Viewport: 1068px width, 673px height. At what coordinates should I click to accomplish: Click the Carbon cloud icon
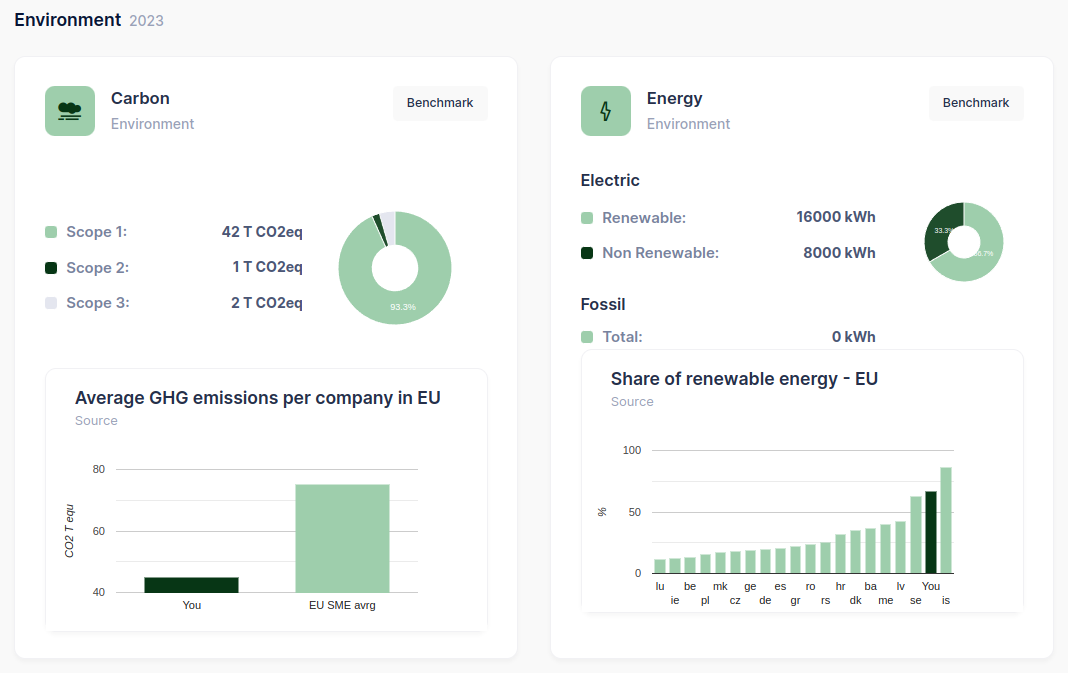coord(70,111)
